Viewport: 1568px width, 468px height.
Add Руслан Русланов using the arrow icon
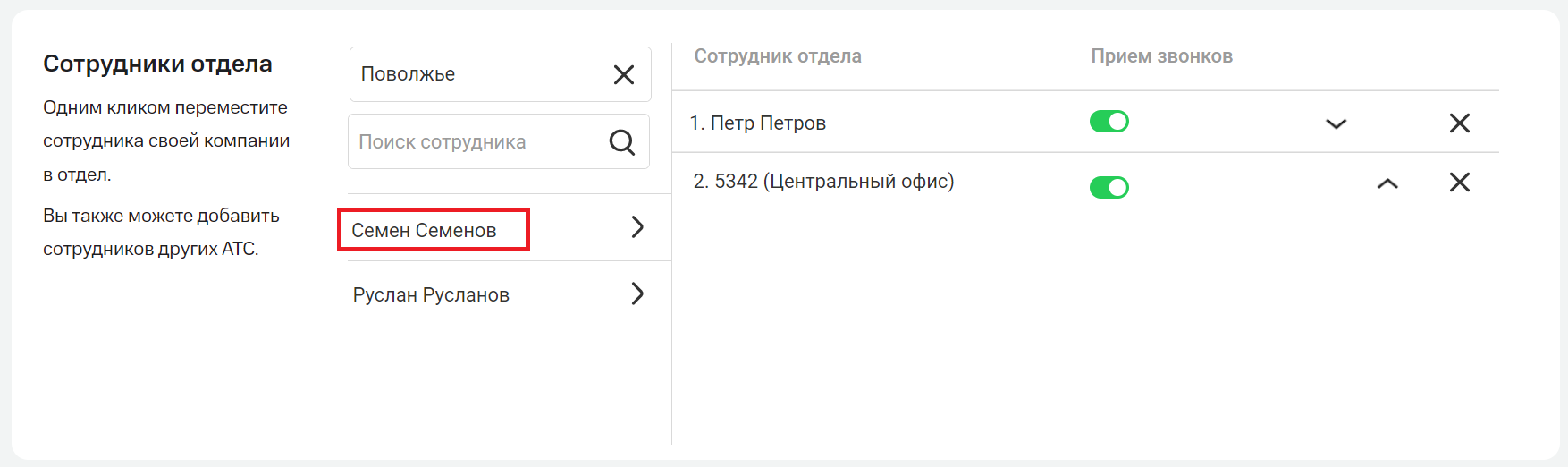(637, 294)
